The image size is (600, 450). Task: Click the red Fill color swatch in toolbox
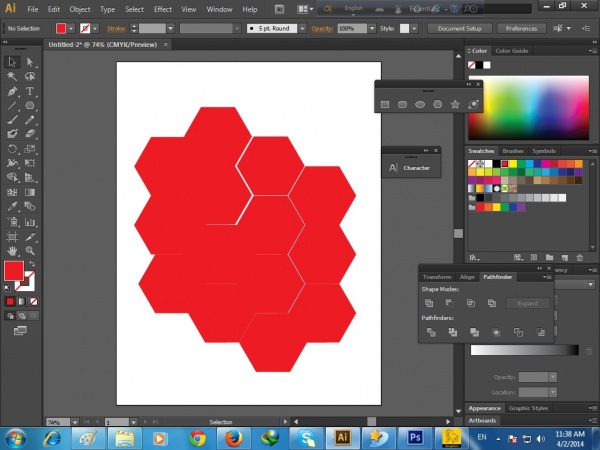(13, 271)
